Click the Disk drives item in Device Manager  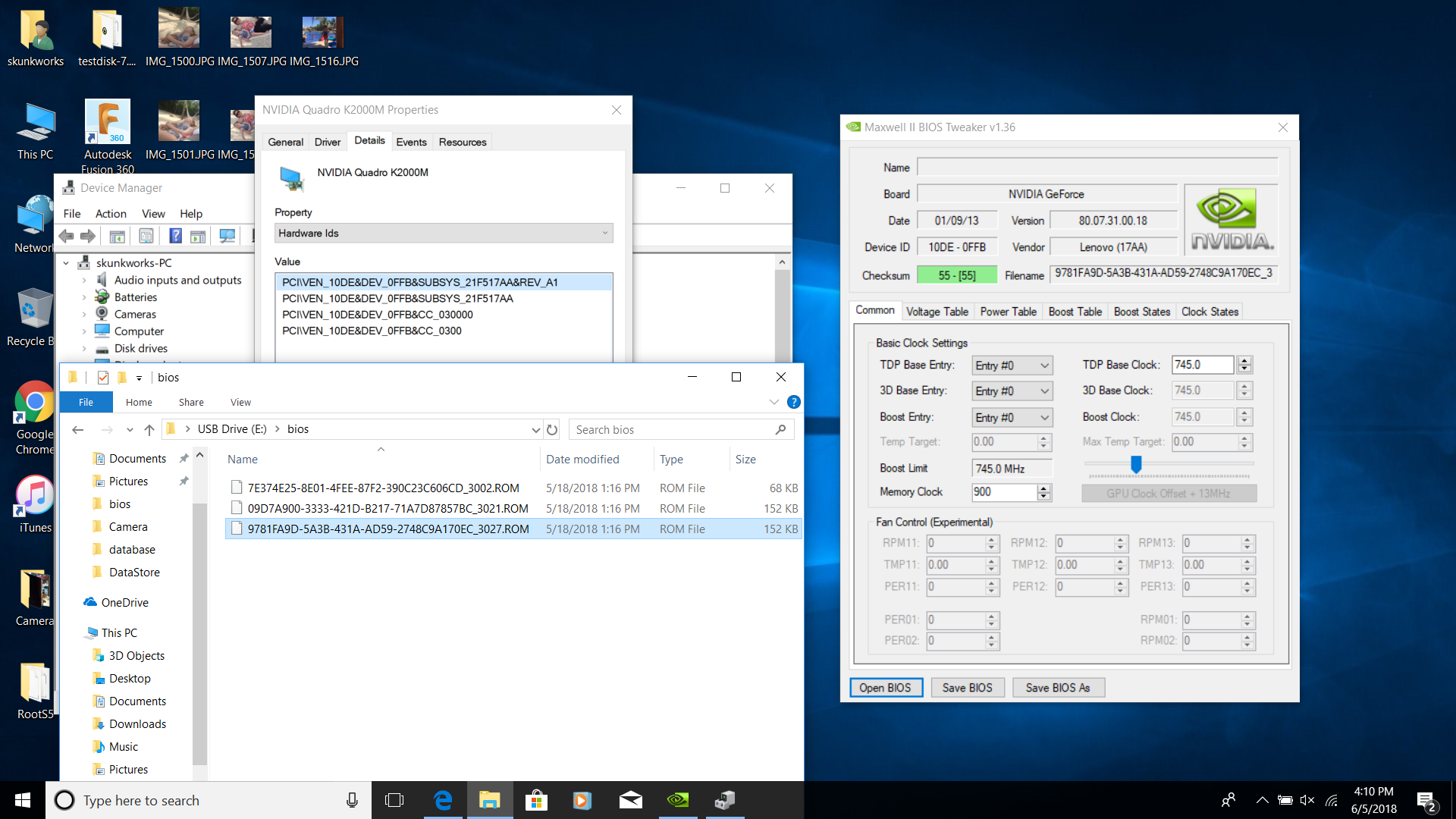click(x=141, y=348)
